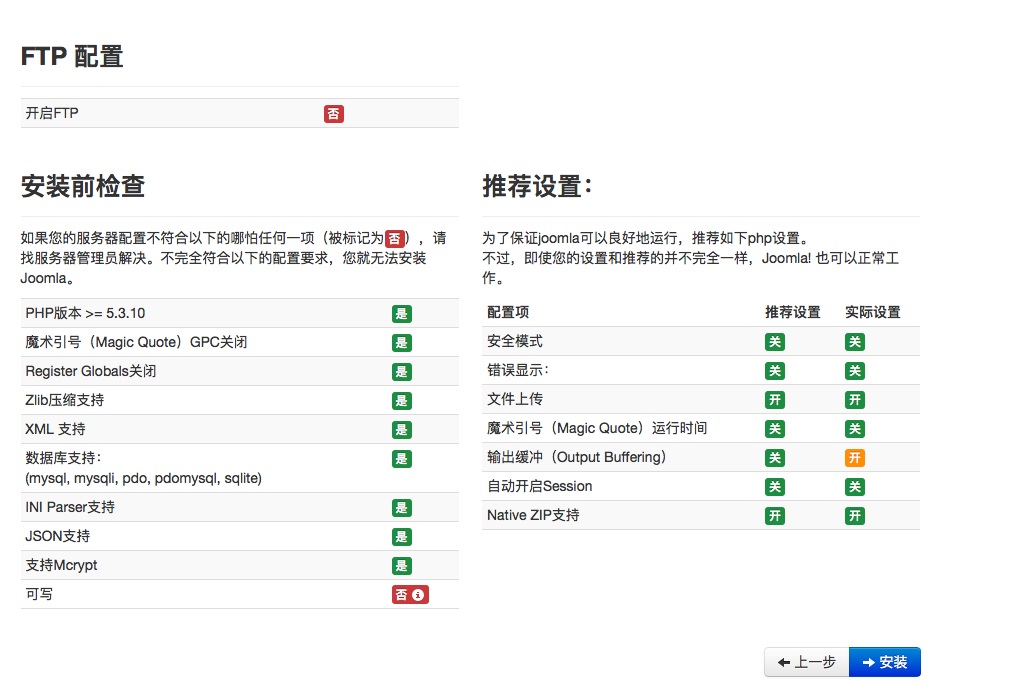Click the text 支持Mcrypt

tap(61, 566)
